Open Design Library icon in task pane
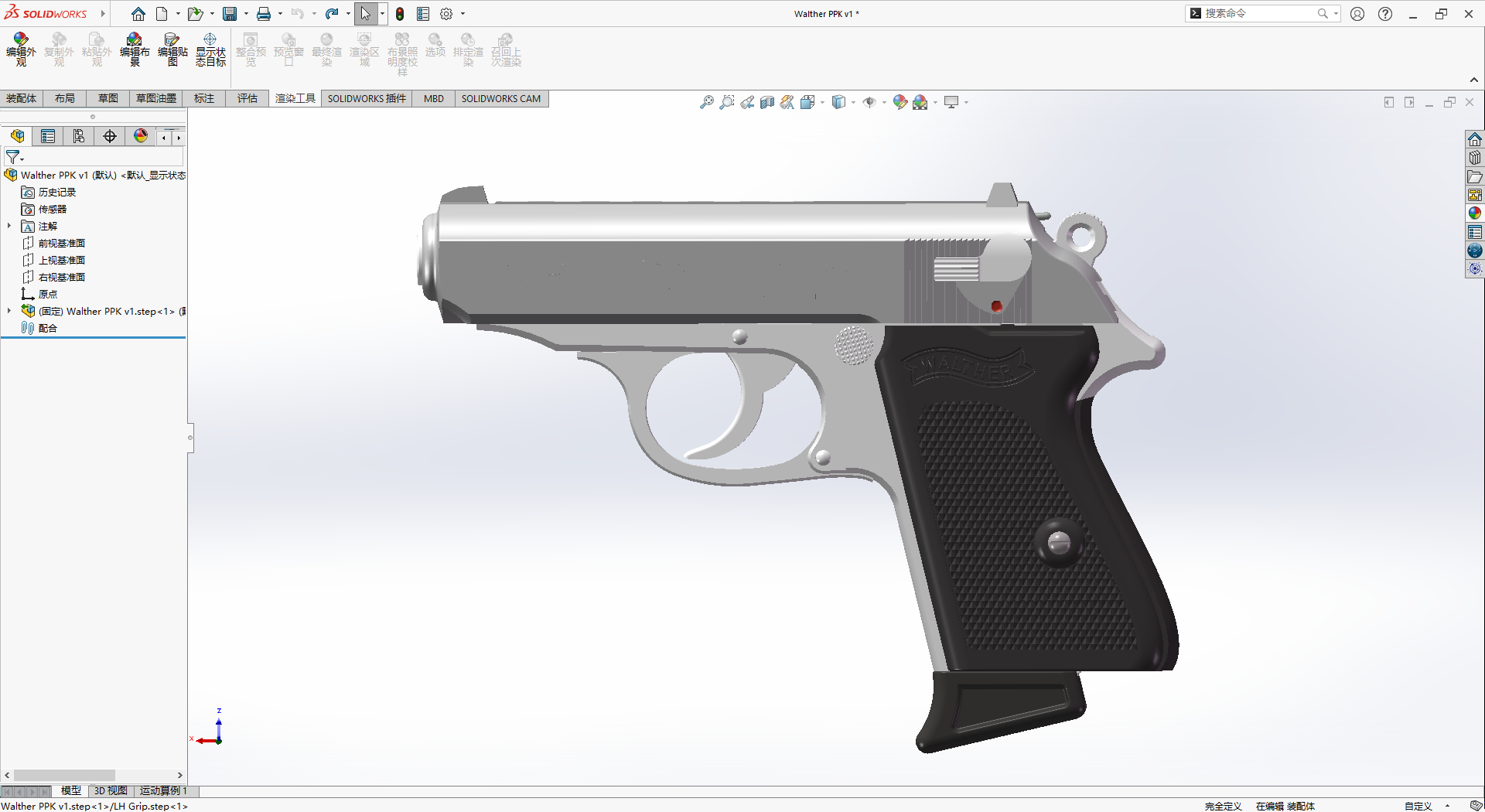Screen dimensions: 1485x812 (x=1475, y=158)
